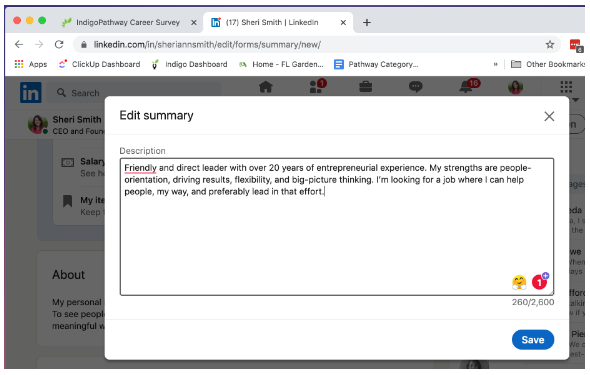Click the Description field label
The image size is (590, 375).
click(142, 151)
